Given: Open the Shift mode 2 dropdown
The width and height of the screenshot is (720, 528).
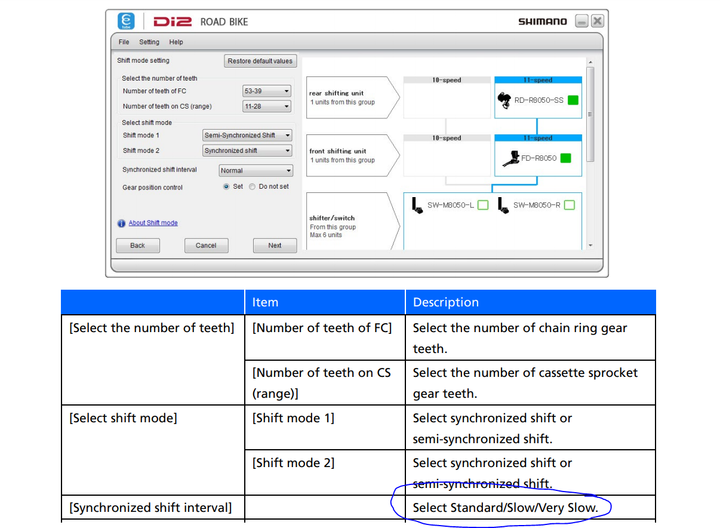Looking at the screenshot, I should tap(247, 150).
